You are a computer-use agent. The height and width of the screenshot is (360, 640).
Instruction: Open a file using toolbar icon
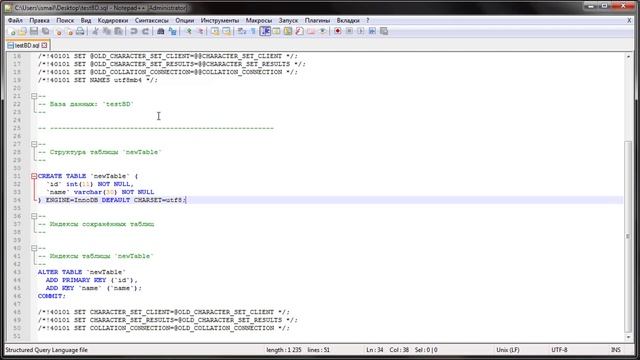pos(23,31)
